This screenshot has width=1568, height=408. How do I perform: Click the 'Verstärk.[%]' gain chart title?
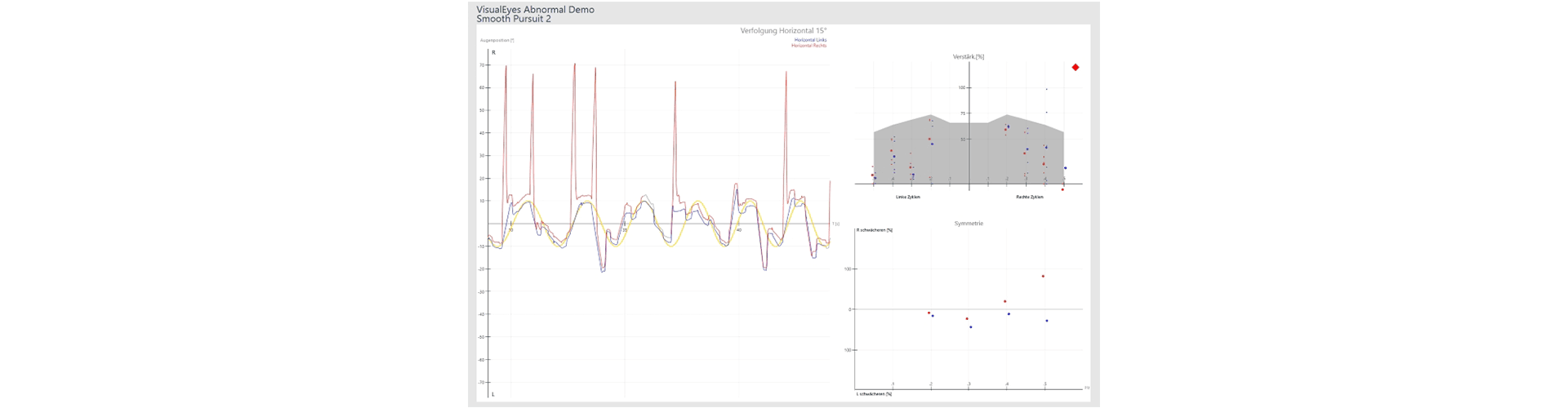[x=968, y=56]
